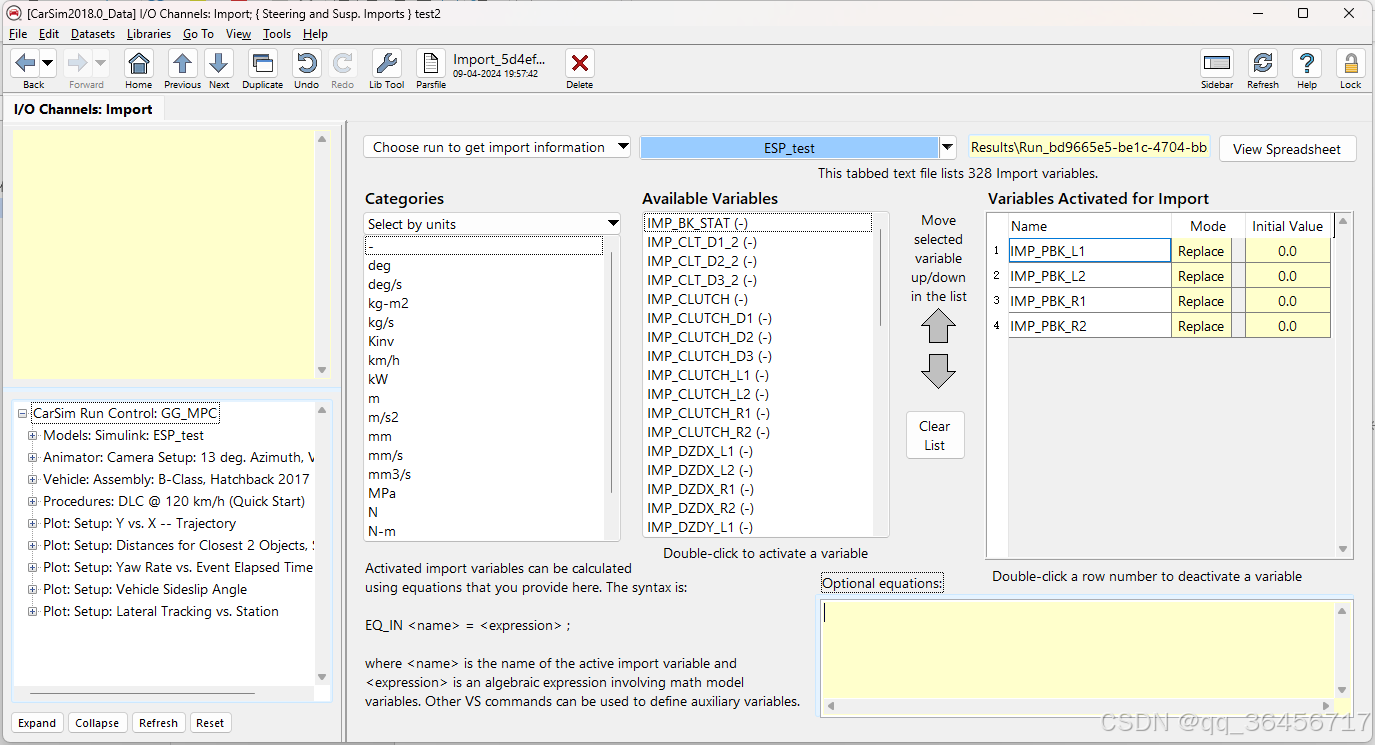Select the MPa unit category
This screenshot has width=1375, height=745.
381,493
